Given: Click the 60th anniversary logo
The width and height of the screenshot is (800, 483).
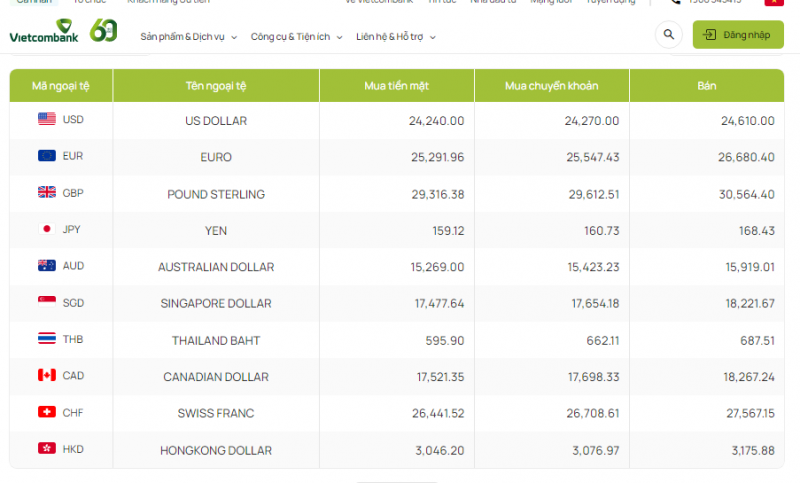Looking at the screenshot, I should (103, 32).
